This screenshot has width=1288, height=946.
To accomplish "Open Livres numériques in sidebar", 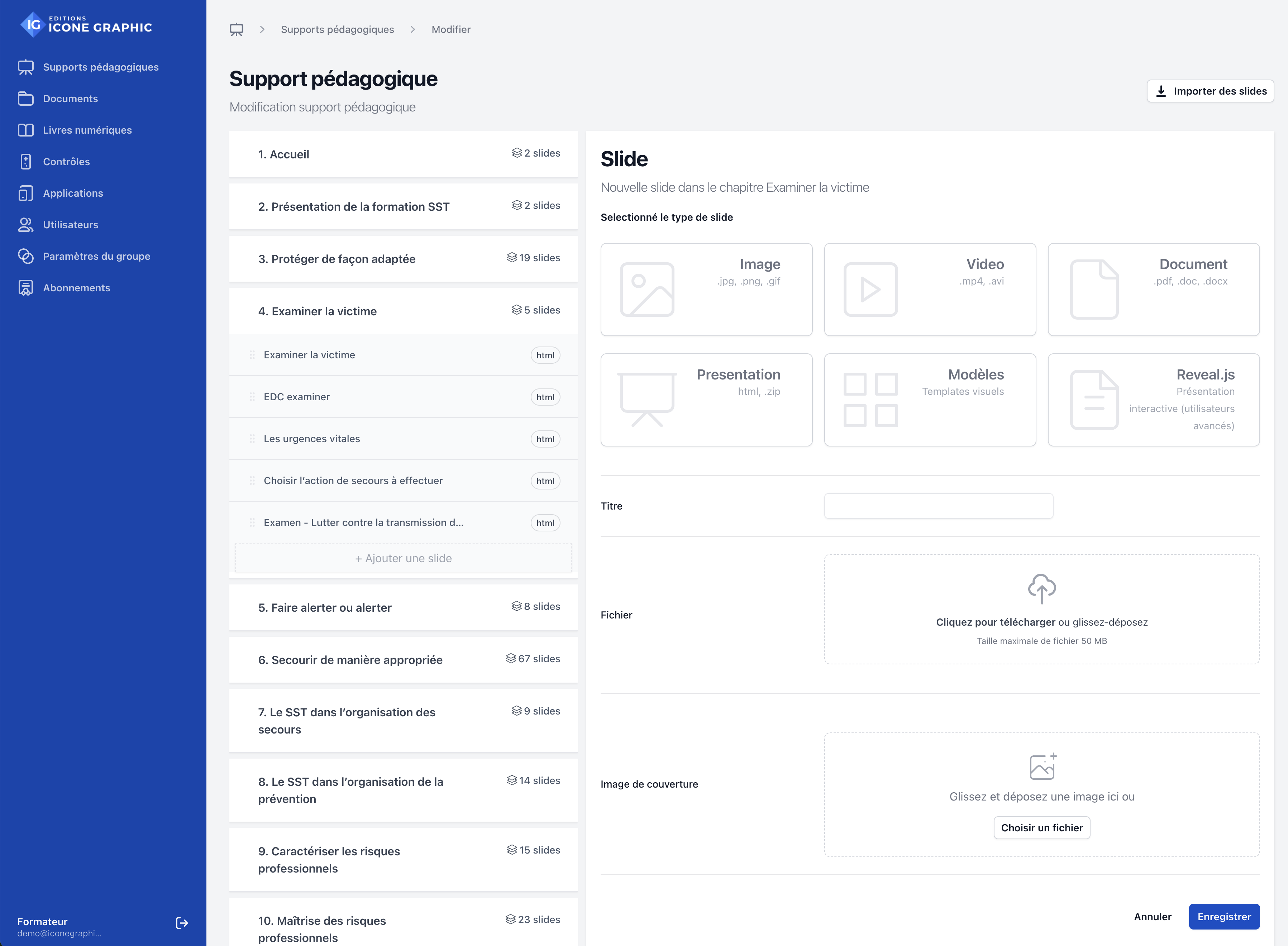I will (87, 130).
